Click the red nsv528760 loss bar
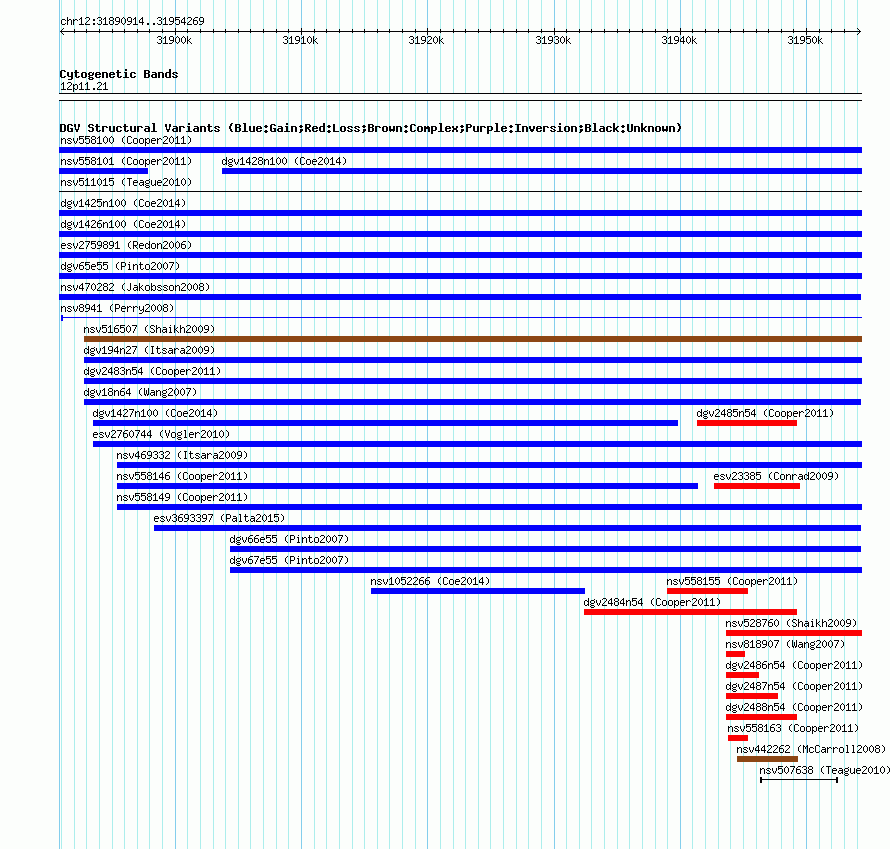 click(794, 633)
